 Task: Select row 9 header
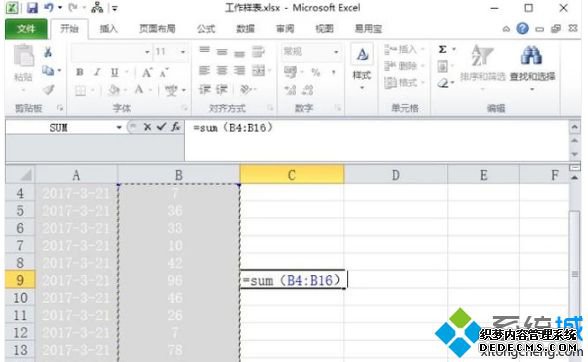pyautogui.click(x=20, y=280)
